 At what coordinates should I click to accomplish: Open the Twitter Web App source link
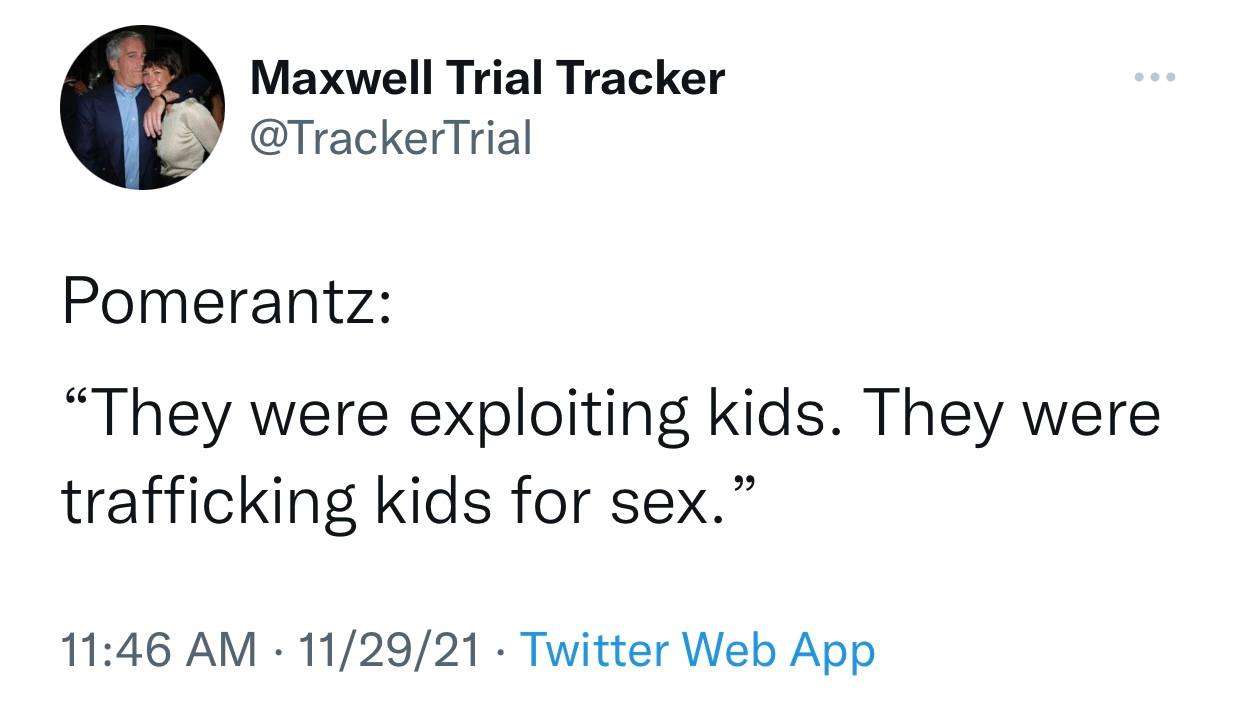coord(698,650)
